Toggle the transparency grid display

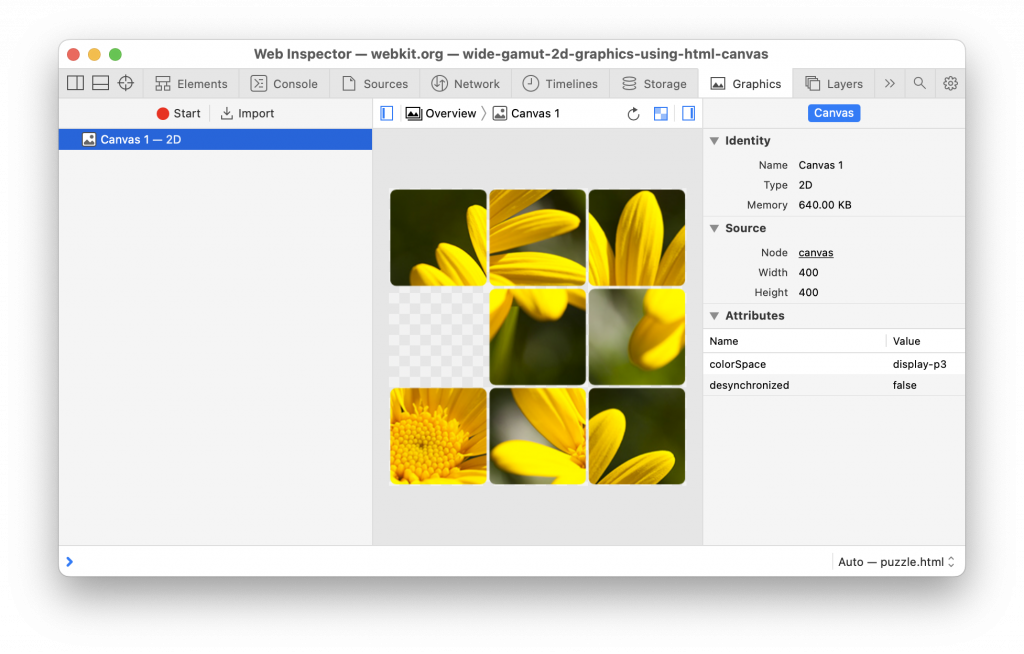tap(660, 114)
